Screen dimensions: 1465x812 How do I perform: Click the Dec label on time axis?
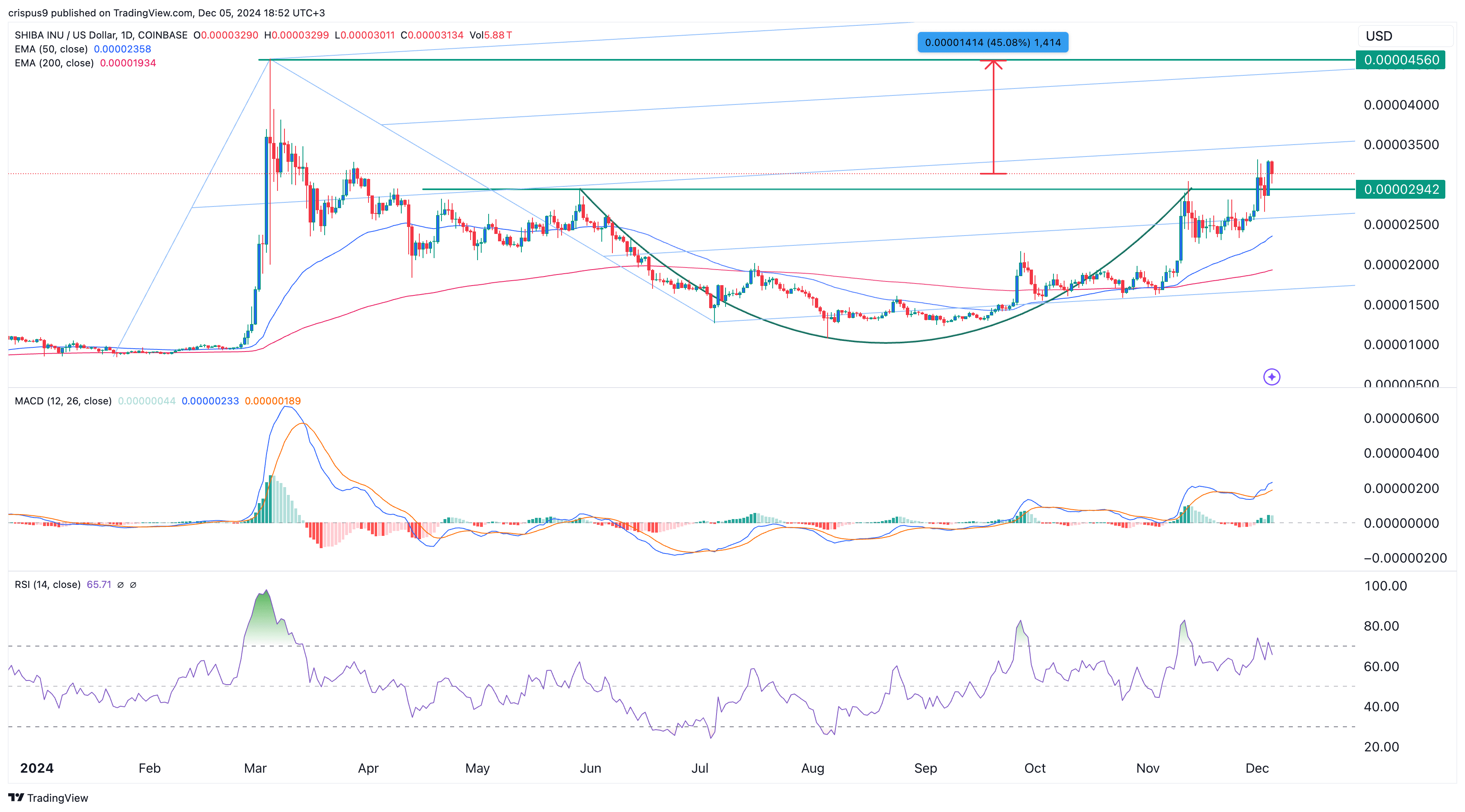click(1257, 768)
